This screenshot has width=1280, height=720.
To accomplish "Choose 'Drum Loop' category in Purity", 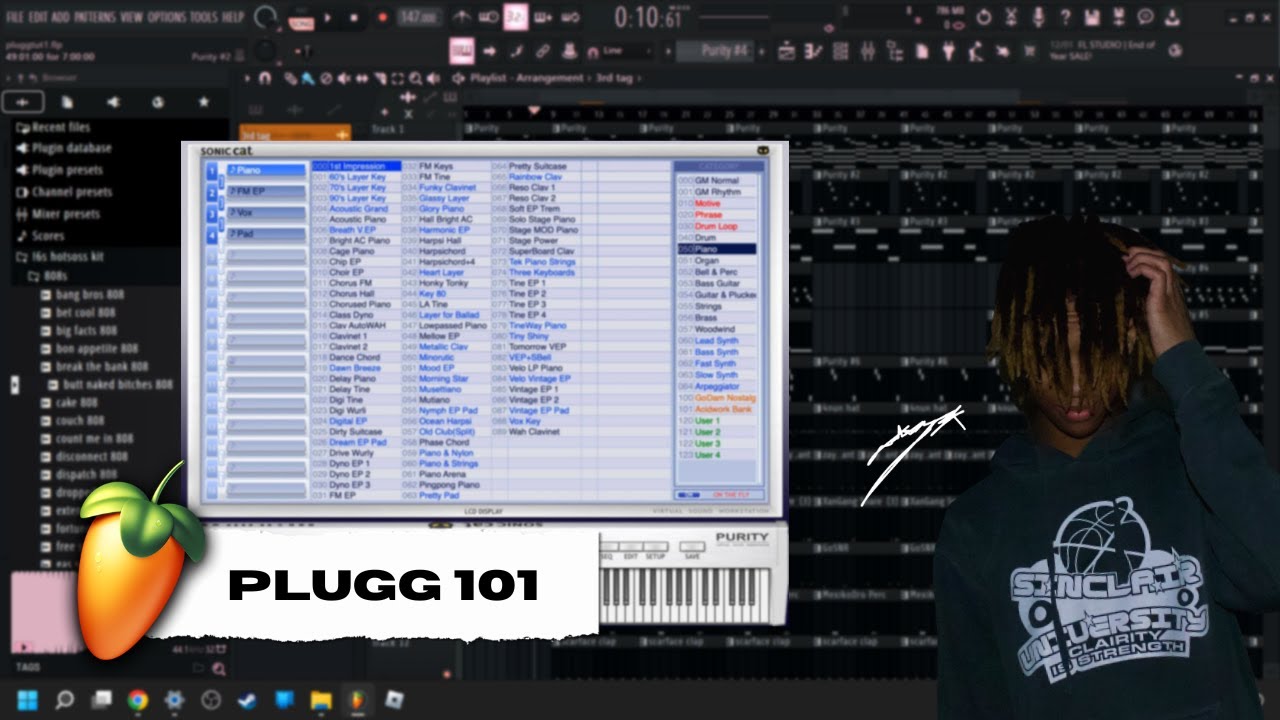I will (x=716, y=227).
